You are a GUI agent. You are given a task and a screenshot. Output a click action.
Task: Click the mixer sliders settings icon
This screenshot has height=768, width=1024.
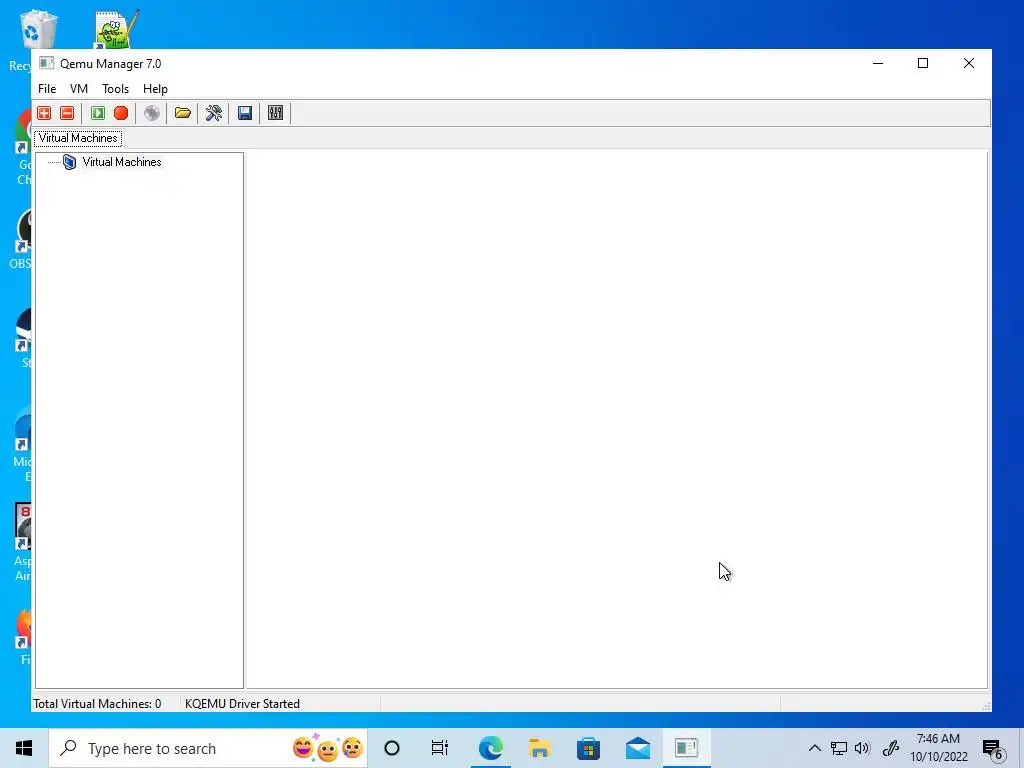pos(276,113)
